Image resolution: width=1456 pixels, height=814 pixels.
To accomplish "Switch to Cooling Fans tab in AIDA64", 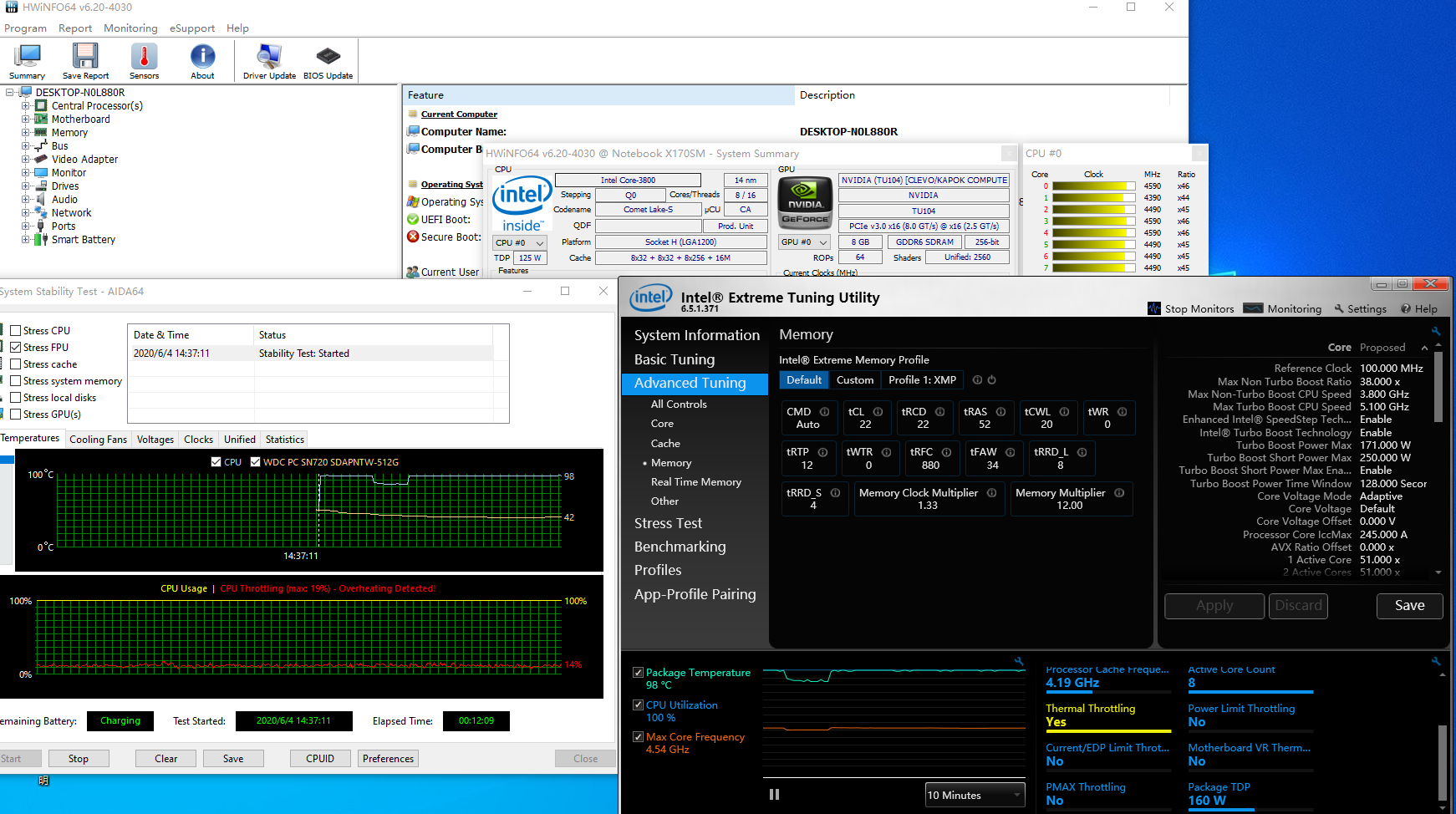I will pos(98,439).
